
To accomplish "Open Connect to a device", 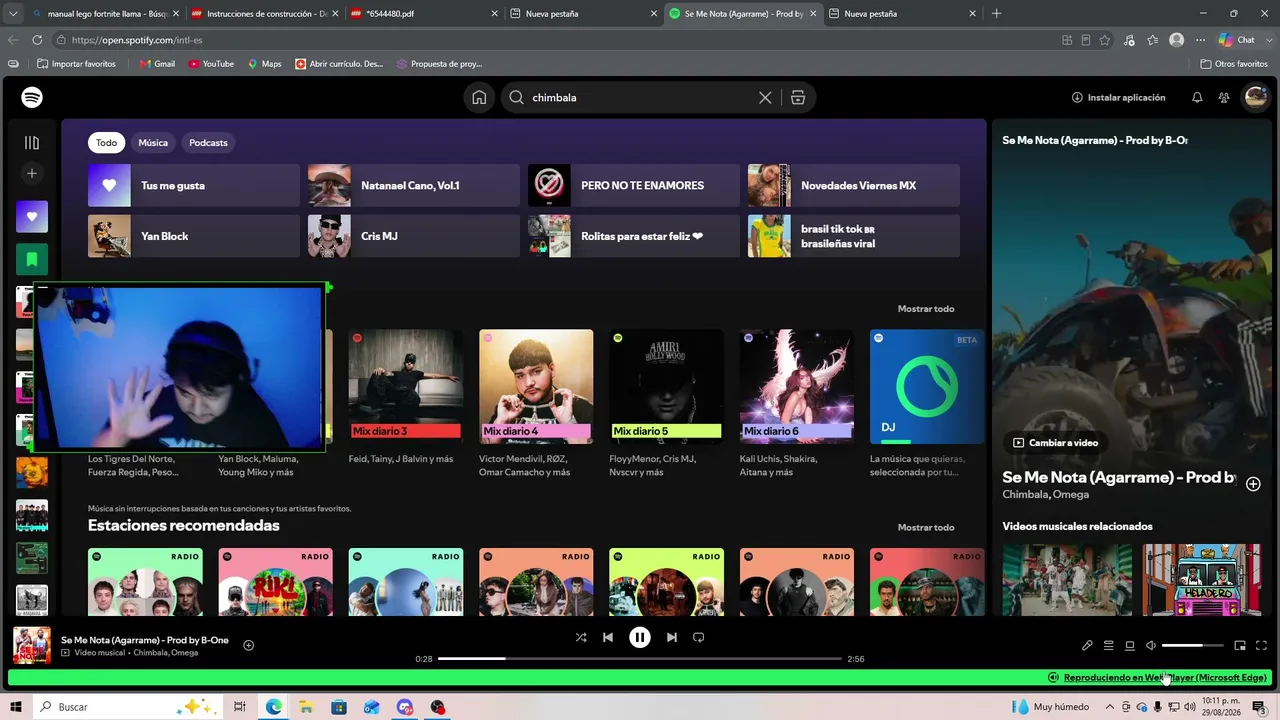I will point(1130,646).
